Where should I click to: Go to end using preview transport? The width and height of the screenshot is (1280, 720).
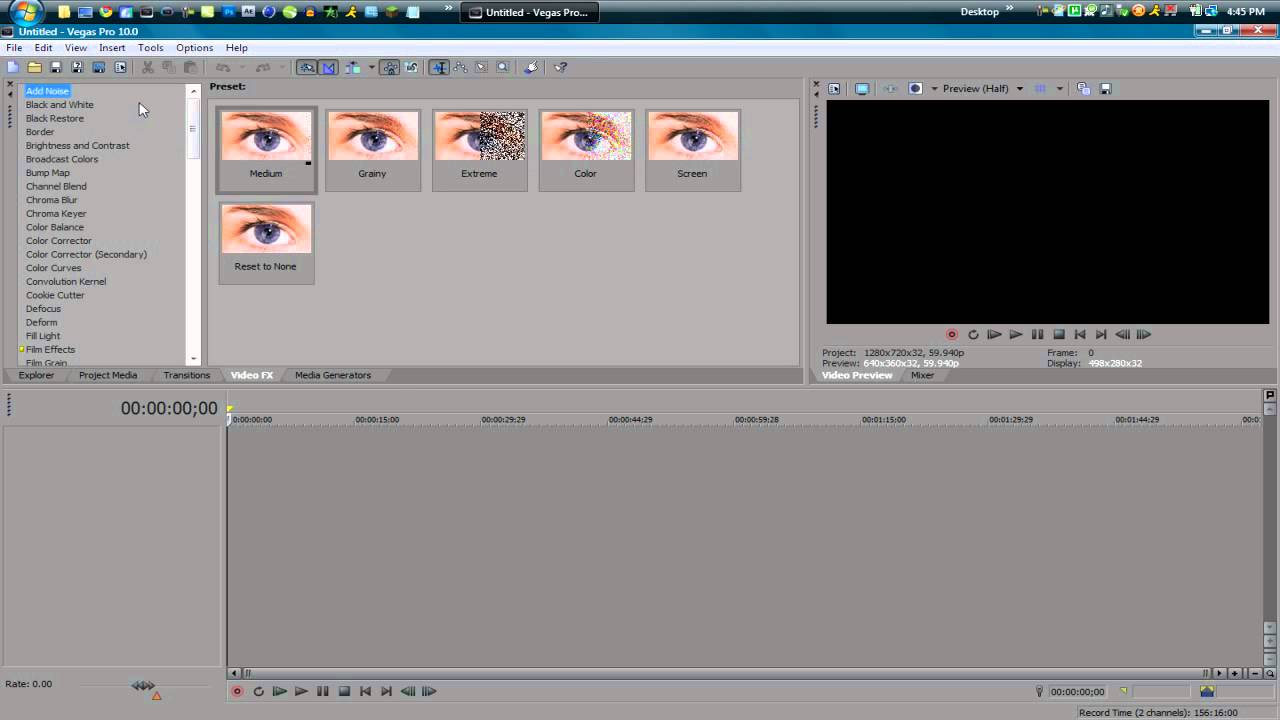[1101, 334]
